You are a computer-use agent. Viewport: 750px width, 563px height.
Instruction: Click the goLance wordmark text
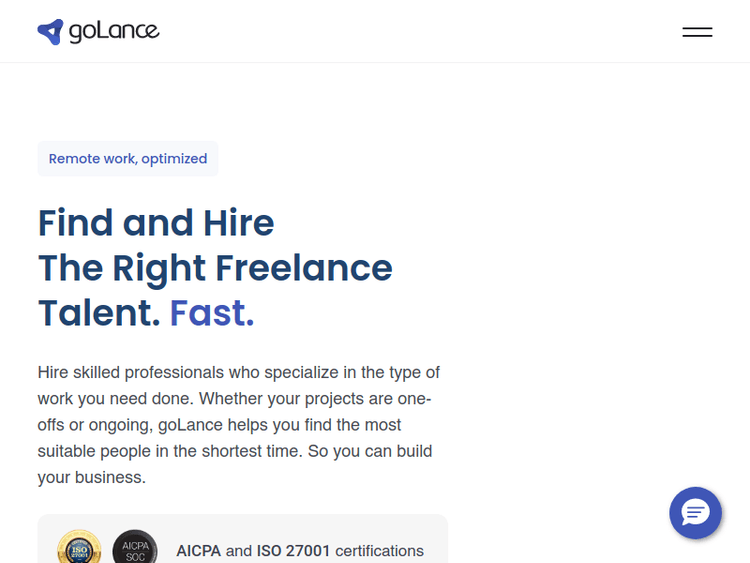[x=114, y=32]
